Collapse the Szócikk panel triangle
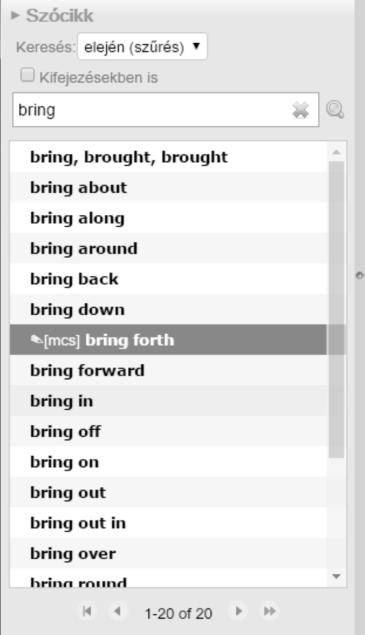This screenshot has width=365, height=635. click(15, 15)
